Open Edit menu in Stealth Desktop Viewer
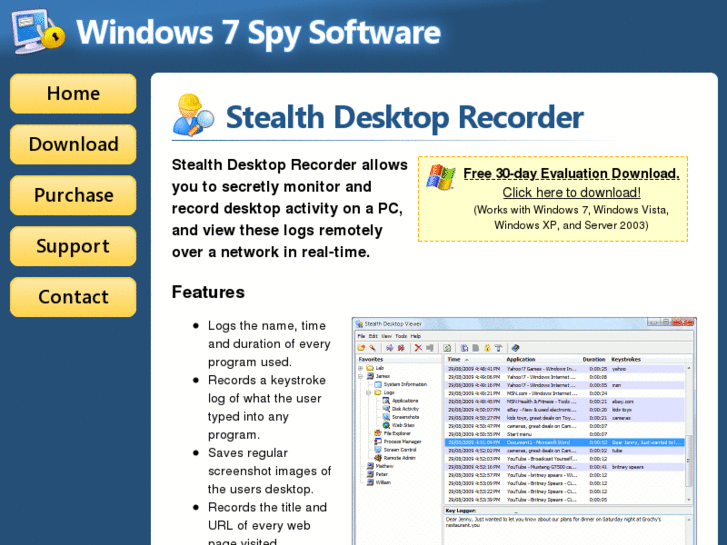This screenshot has width=727, height=545. coord(373,336)
